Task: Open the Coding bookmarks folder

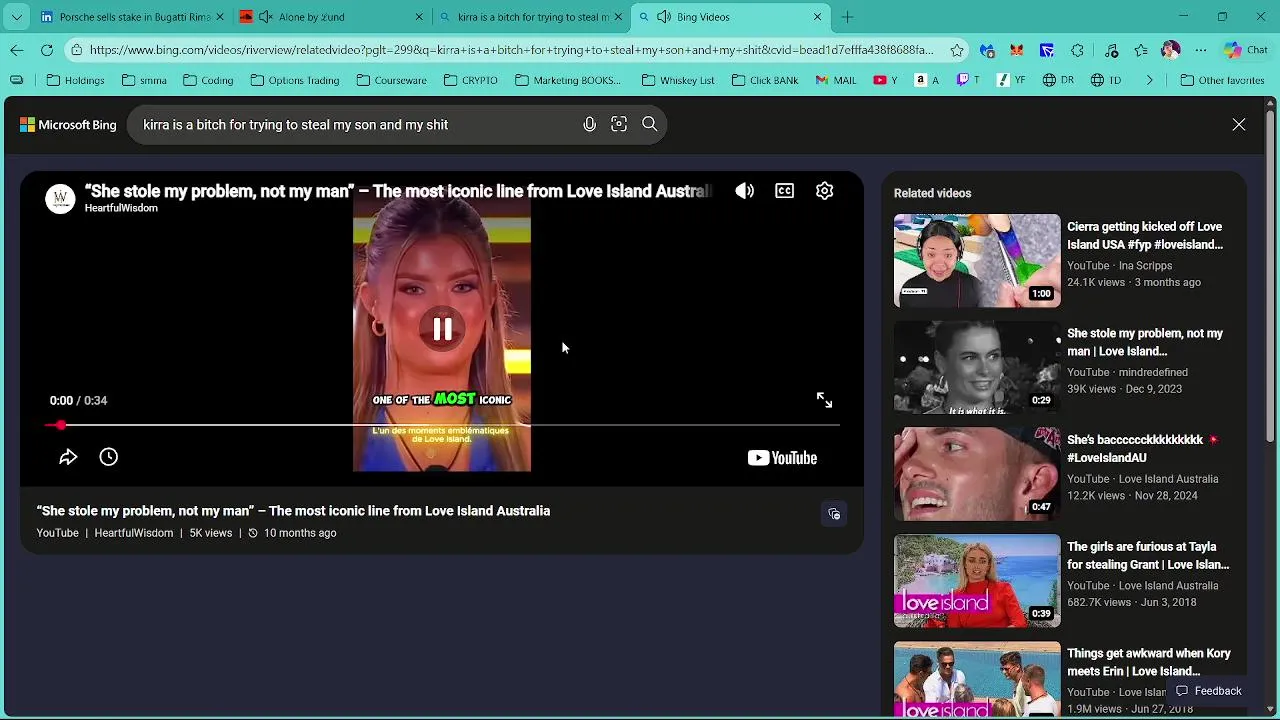Action: (x=207, y=80)
